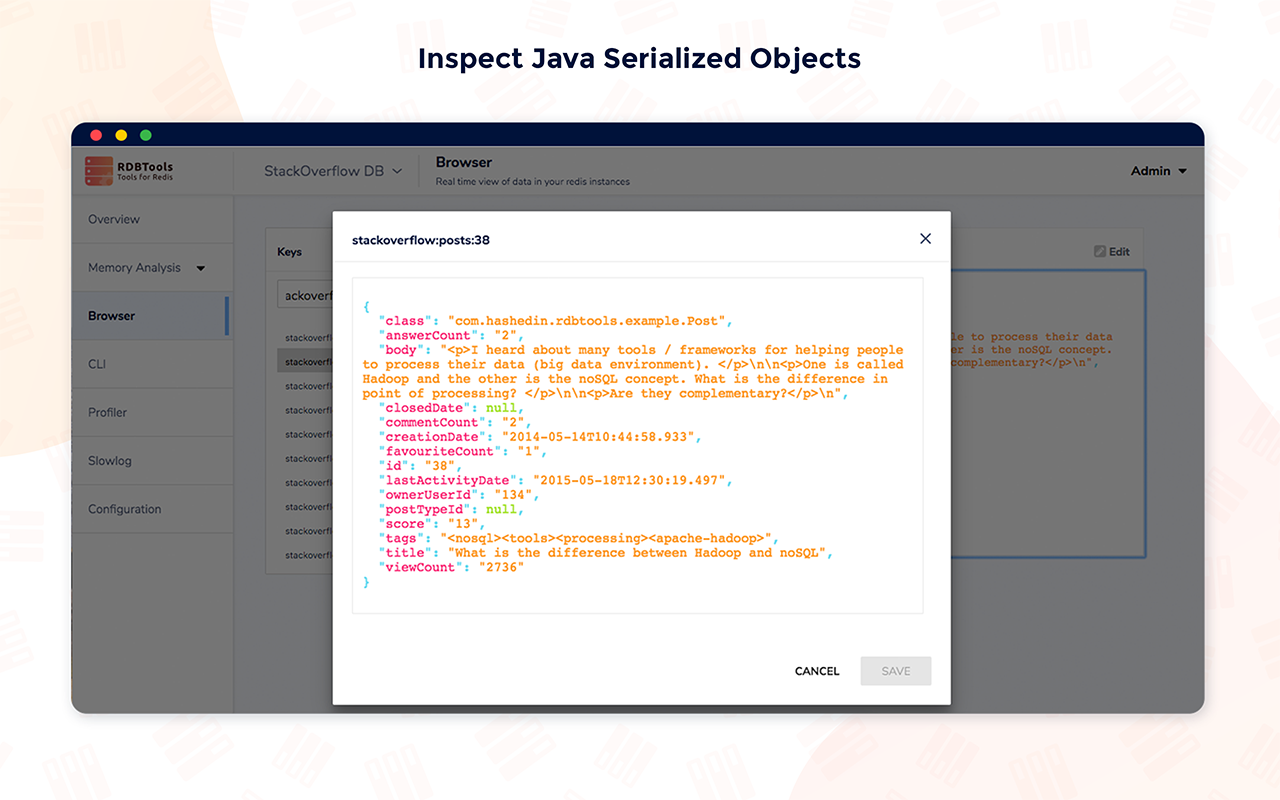Select the highlighted stackoverflow key in the list
This screenshot has width=1280, height=800.
303,361
